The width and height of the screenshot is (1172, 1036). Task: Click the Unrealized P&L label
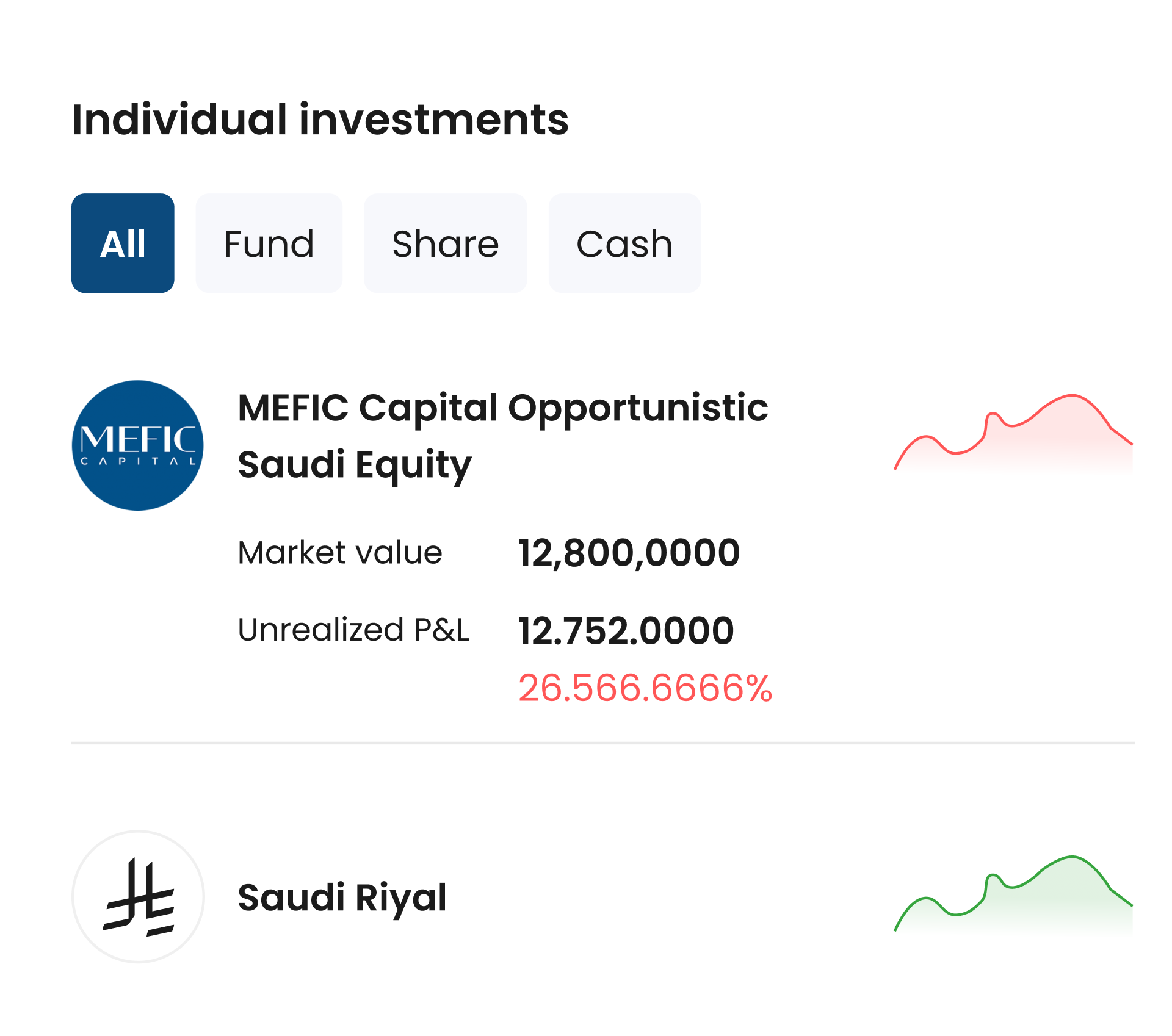point(353,630)
